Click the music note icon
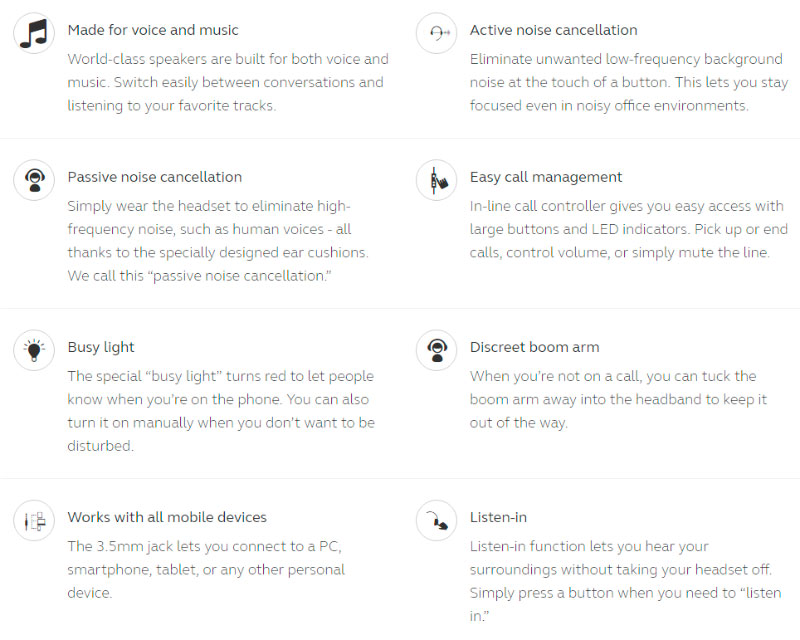This screenshot has height=640, width=800. pos(34,33)
